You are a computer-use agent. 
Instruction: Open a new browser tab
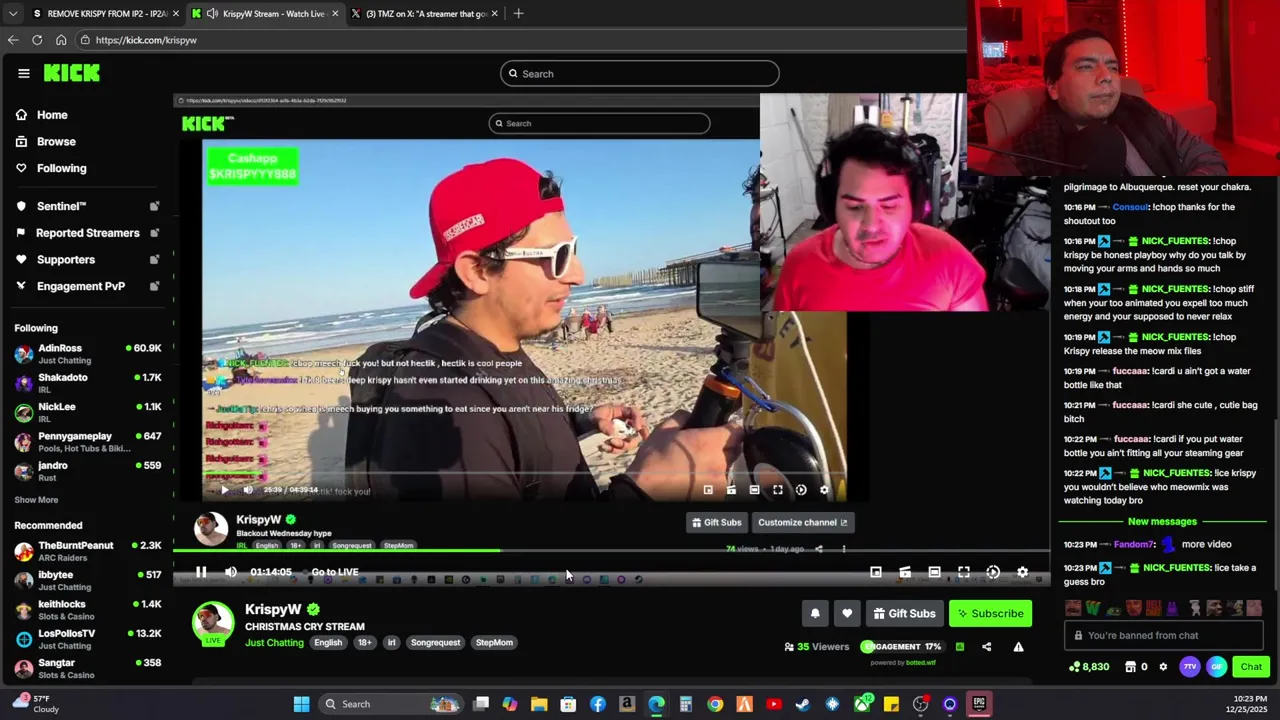click(519, 14)
